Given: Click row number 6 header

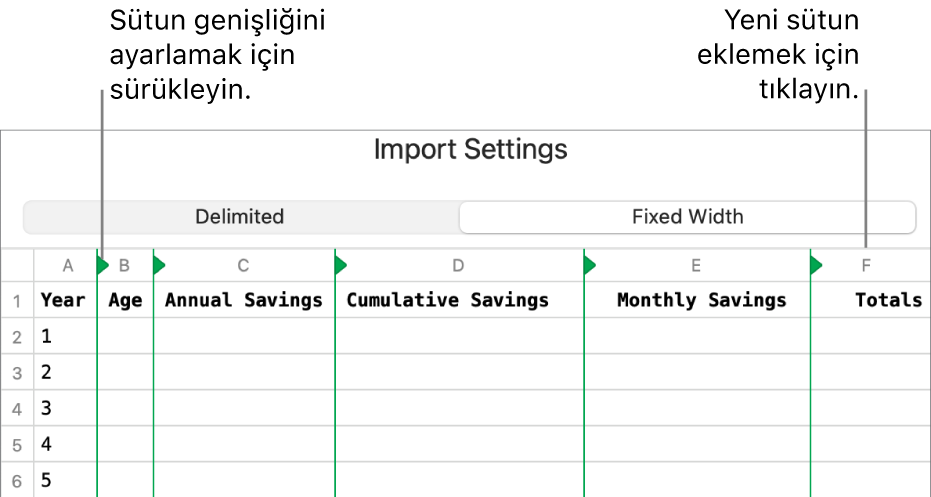Looking at the screenshot, I should [x=17, y=481].
